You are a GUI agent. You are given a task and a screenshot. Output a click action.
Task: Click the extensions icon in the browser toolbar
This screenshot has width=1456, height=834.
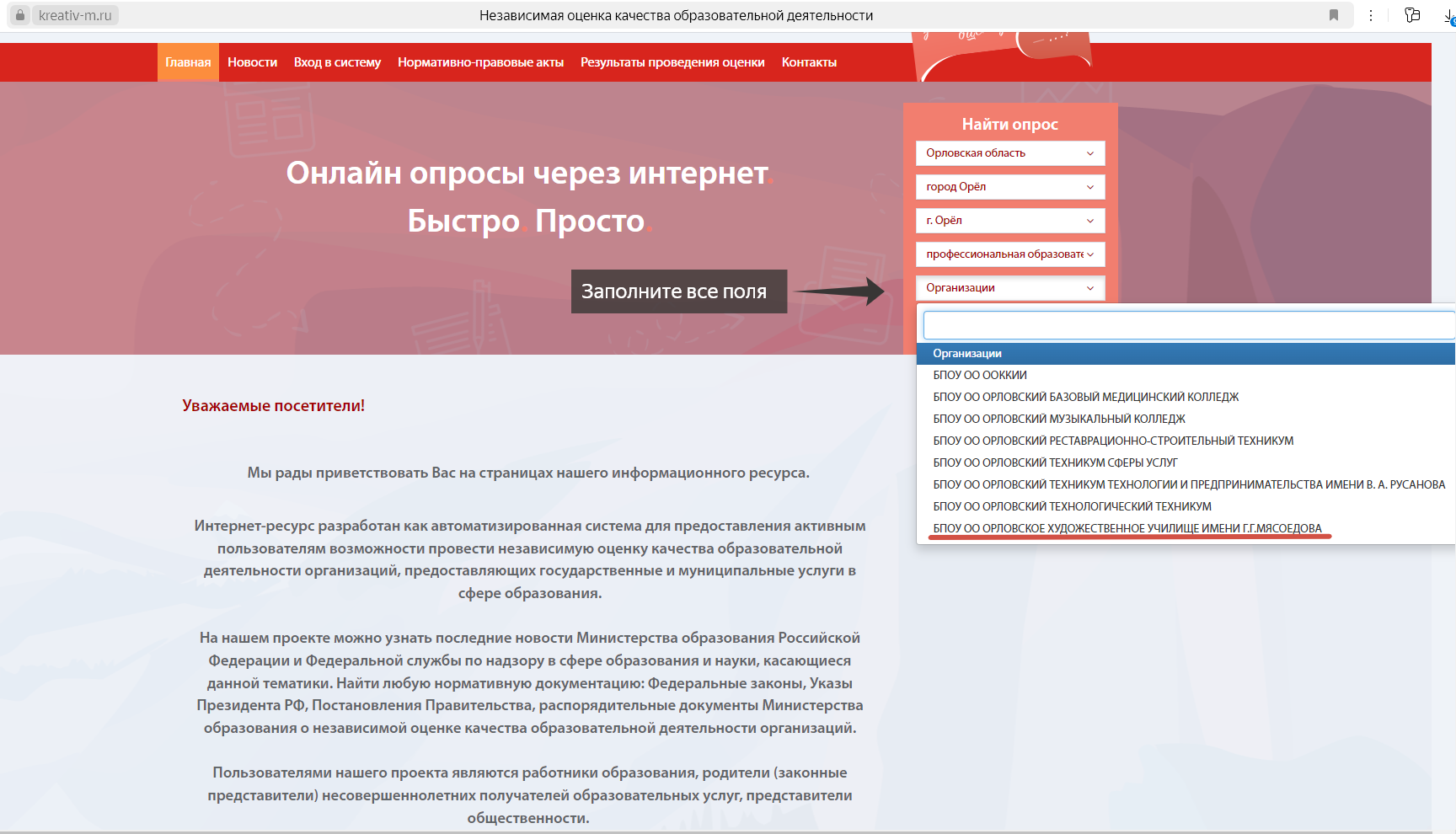pos(1413,15)
